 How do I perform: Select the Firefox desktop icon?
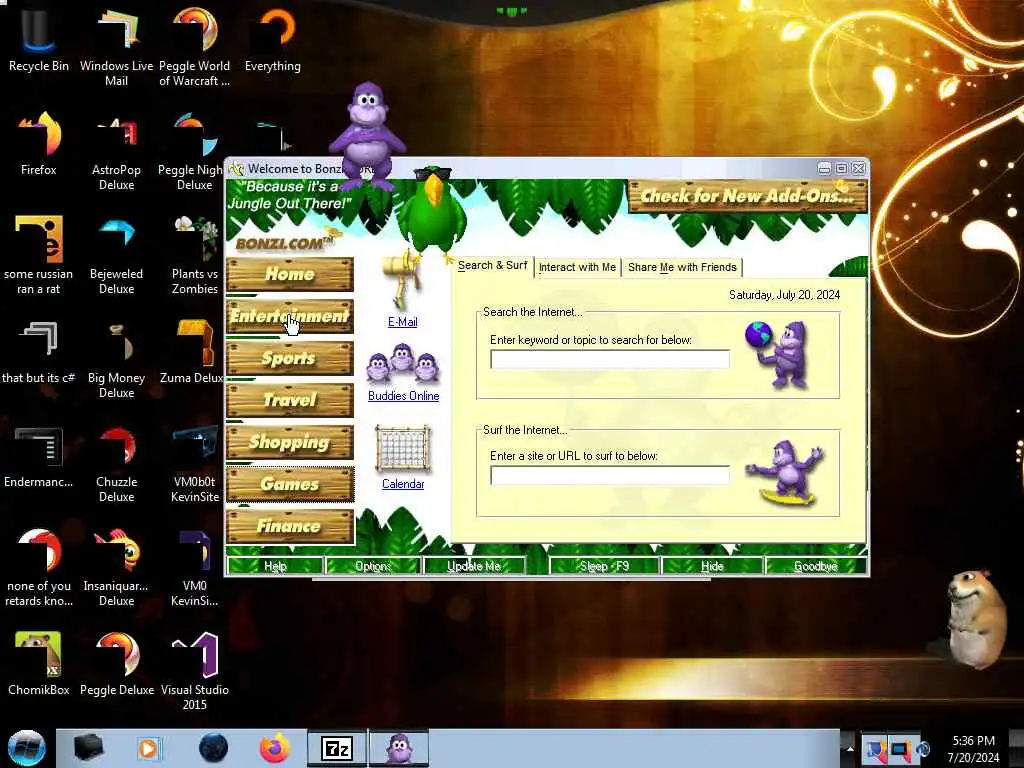[x=39, y=144]
